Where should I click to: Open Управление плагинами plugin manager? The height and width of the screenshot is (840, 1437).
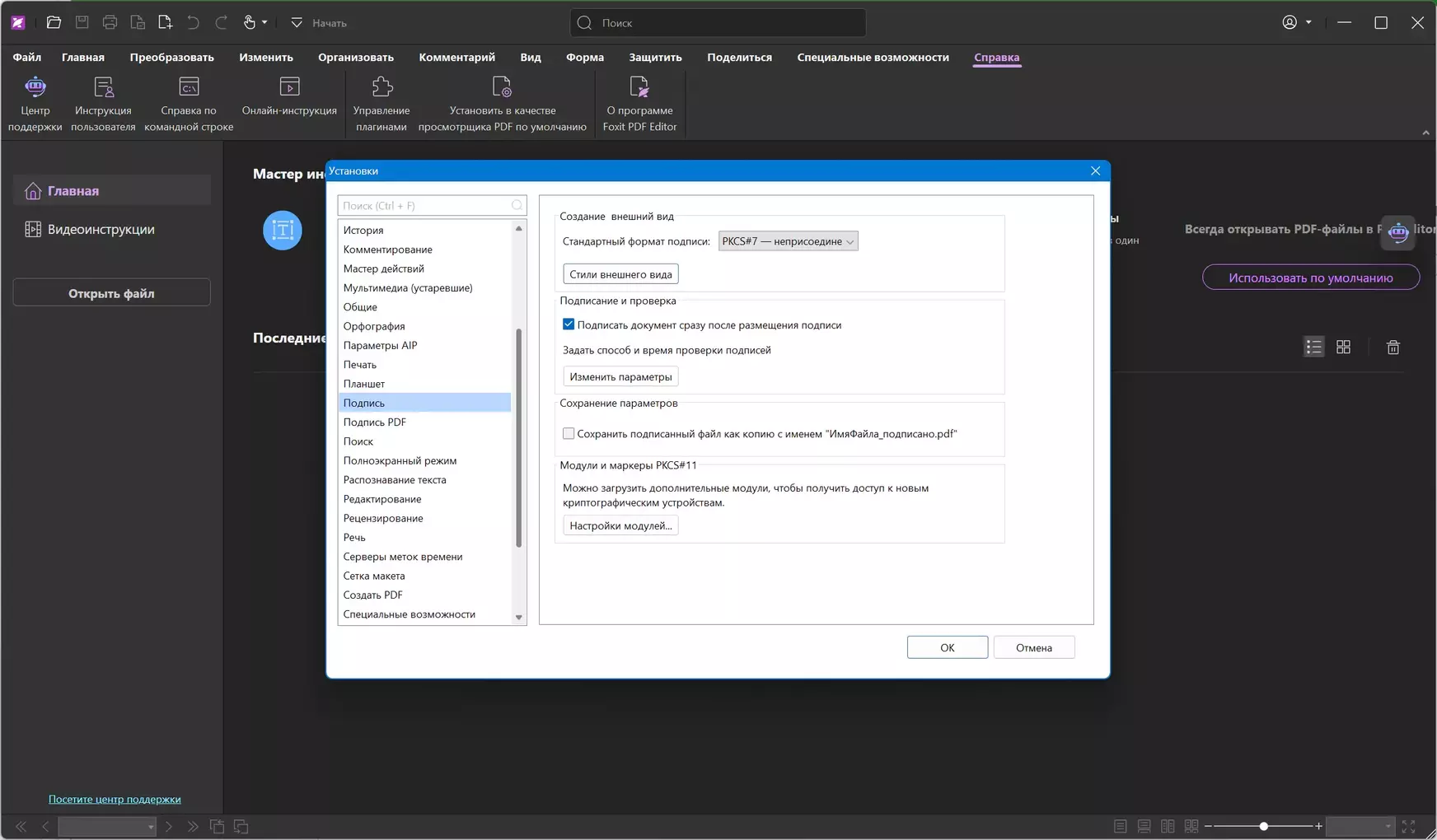tap(381, 103)
